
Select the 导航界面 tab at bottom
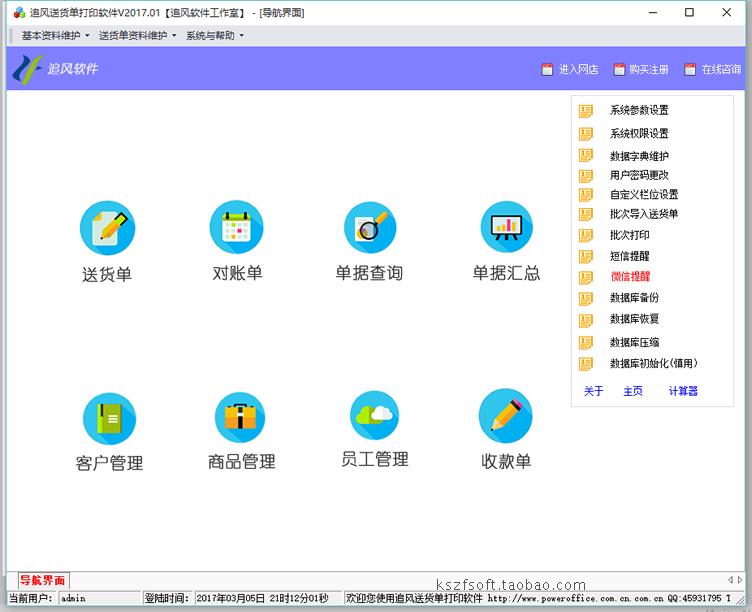pos(43,580)
